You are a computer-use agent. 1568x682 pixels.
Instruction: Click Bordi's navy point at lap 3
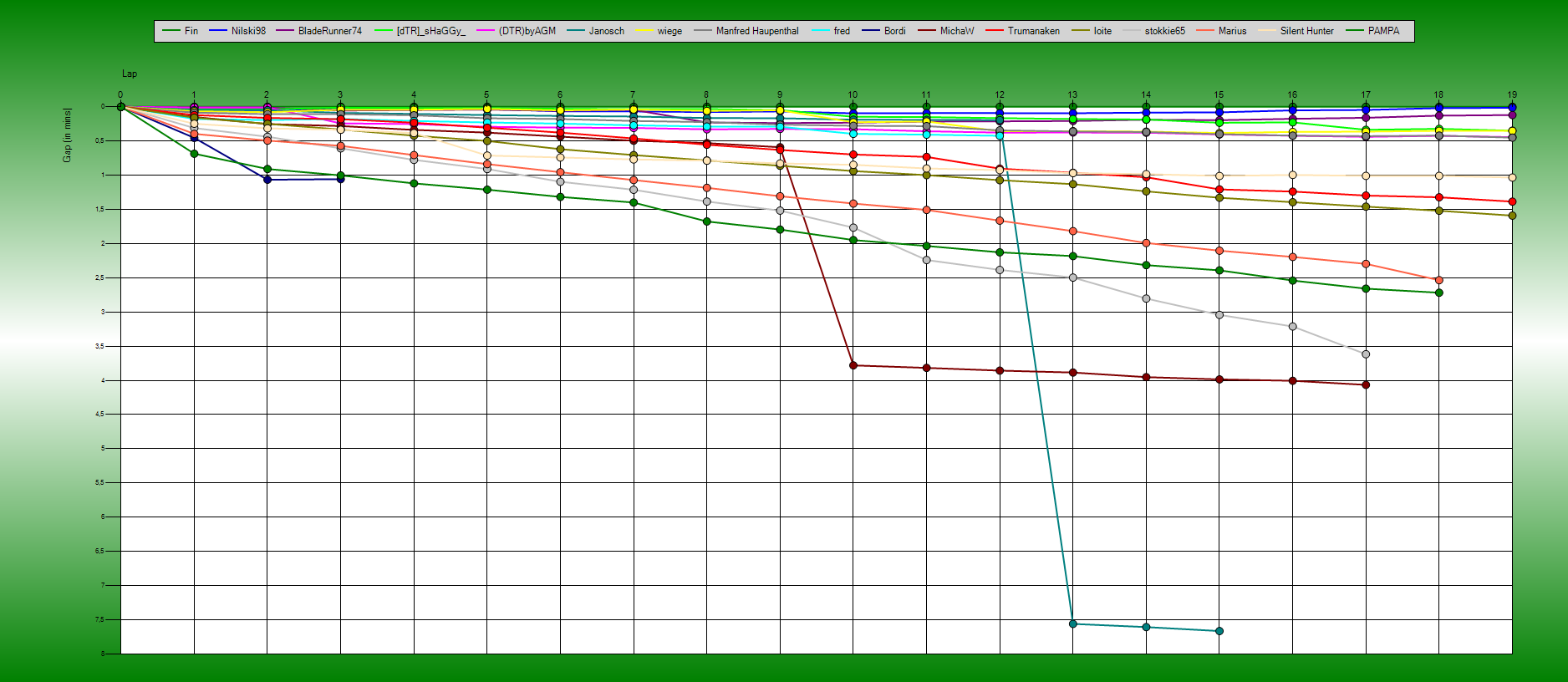pos(340,179)
